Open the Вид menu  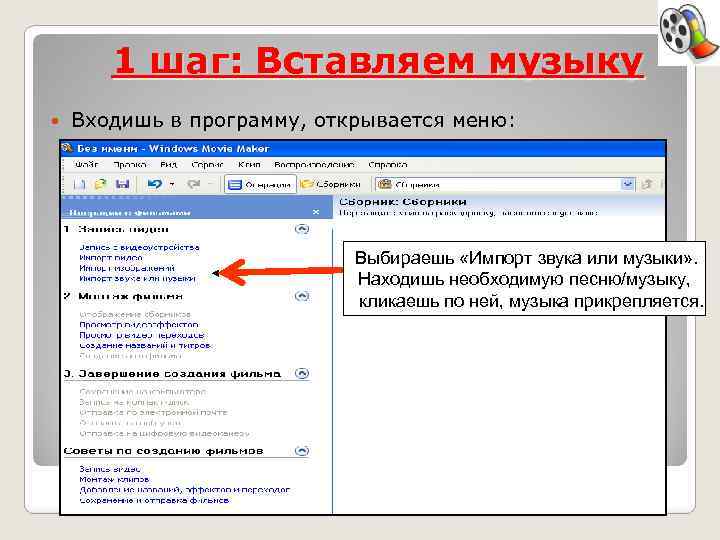(x=169, y=164)
